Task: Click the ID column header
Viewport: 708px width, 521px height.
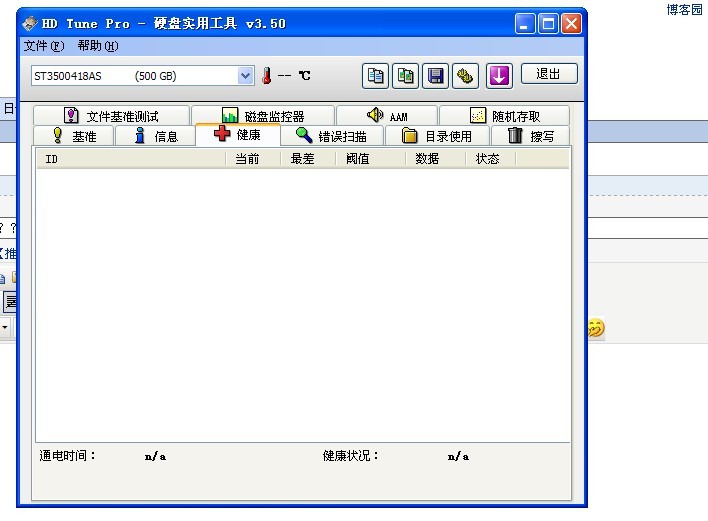Action: 131,159
